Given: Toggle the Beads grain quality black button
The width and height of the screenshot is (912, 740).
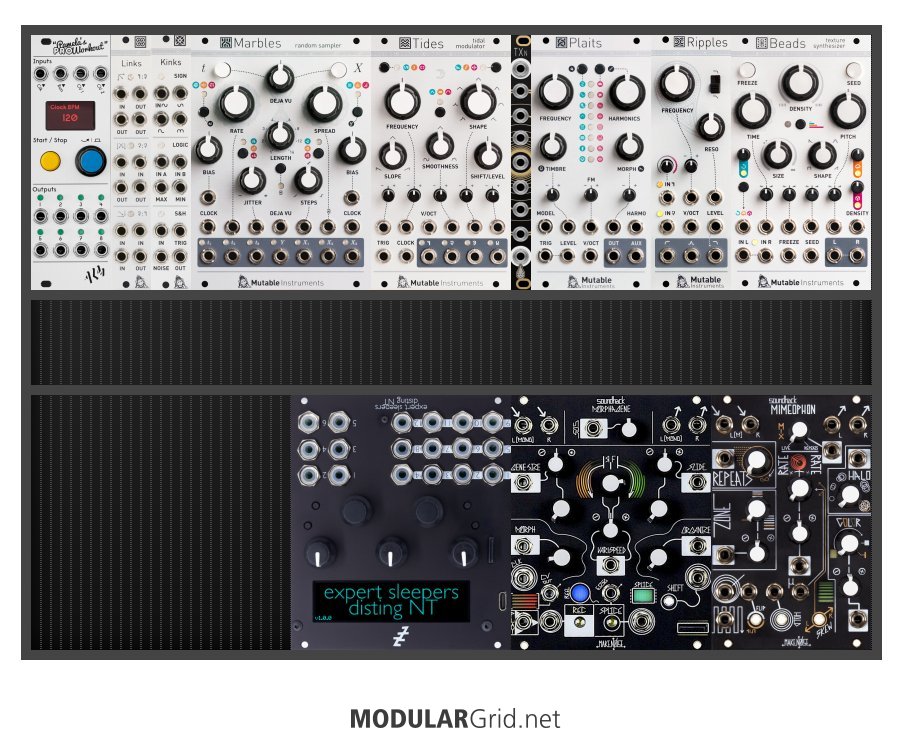Looking at the screenshot, I should click(800, 124).
